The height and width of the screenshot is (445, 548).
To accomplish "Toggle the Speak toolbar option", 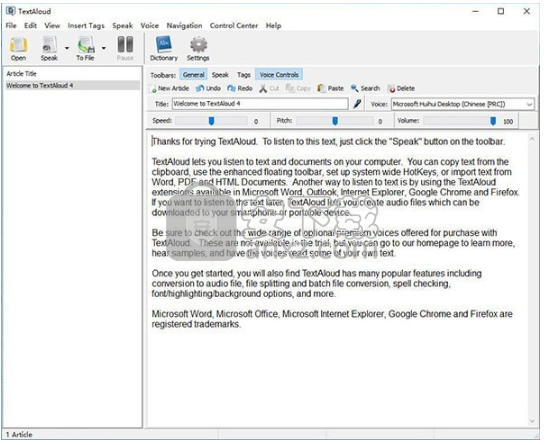I will [x=220, y=74].
